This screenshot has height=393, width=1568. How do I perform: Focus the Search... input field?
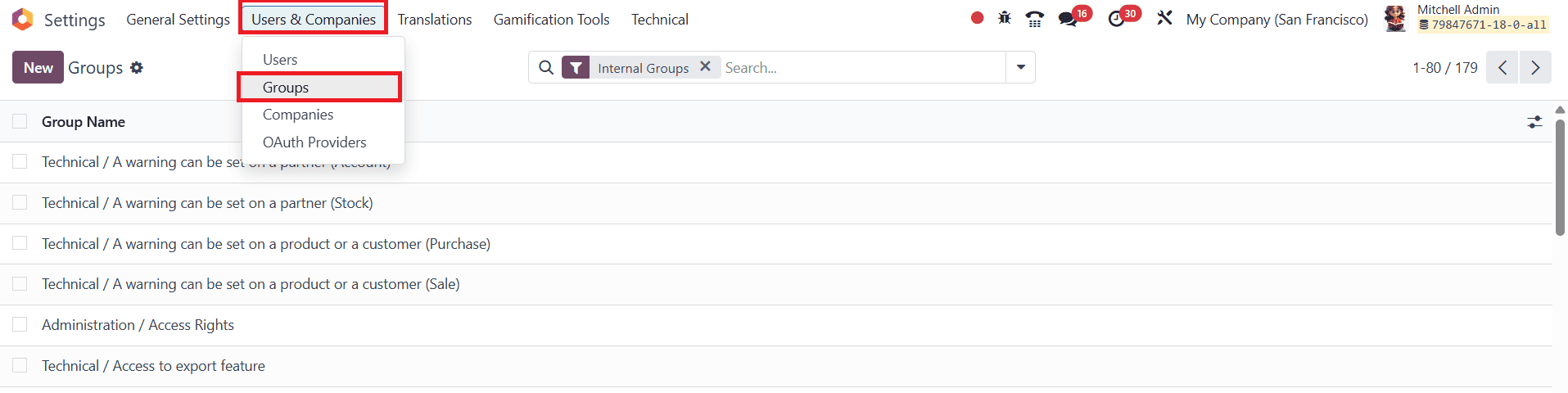point(863,68)
